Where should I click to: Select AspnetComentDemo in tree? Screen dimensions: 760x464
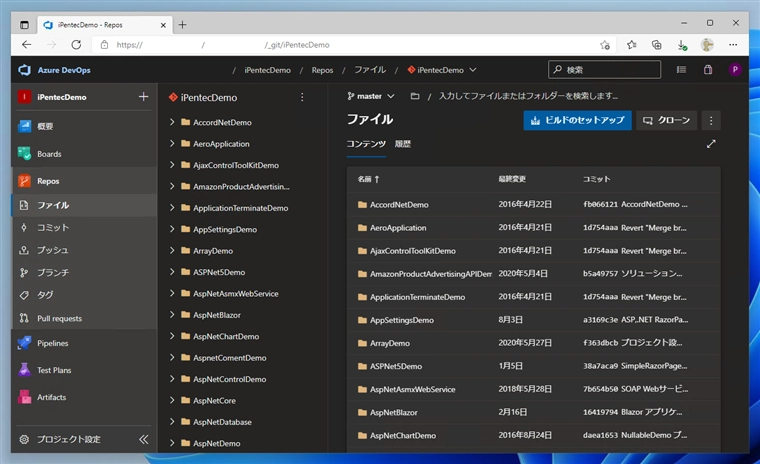[x=229, y=358]
